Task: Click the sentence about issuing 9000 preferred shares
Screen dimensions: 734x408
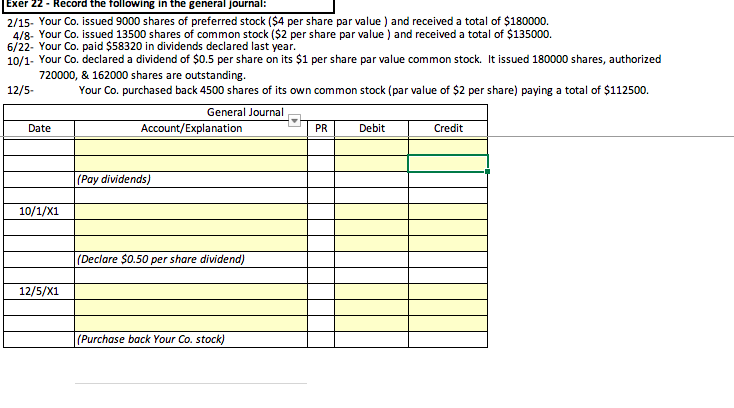Action: 294,22
